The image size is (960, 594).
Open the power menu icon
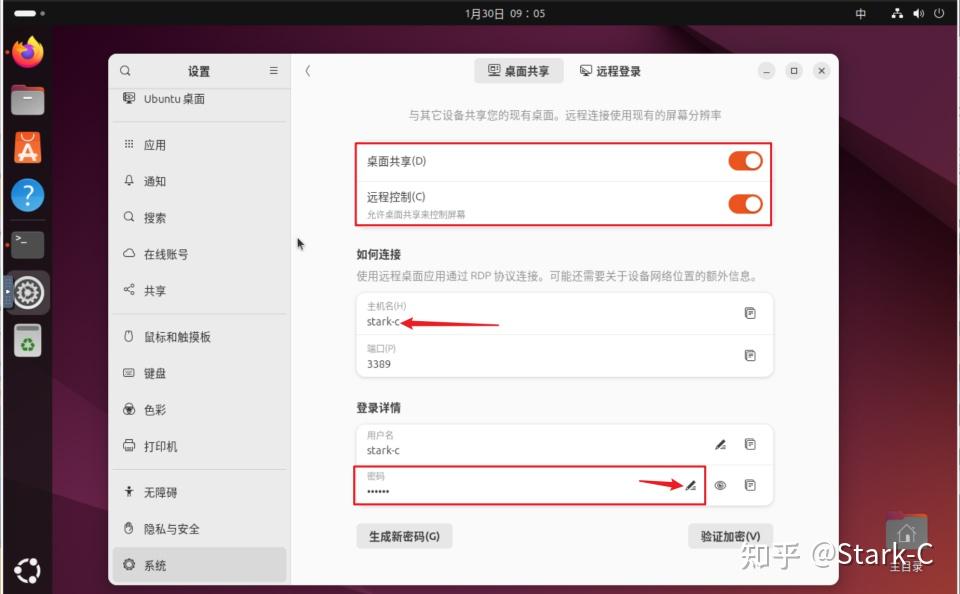[x=939, y=13]
